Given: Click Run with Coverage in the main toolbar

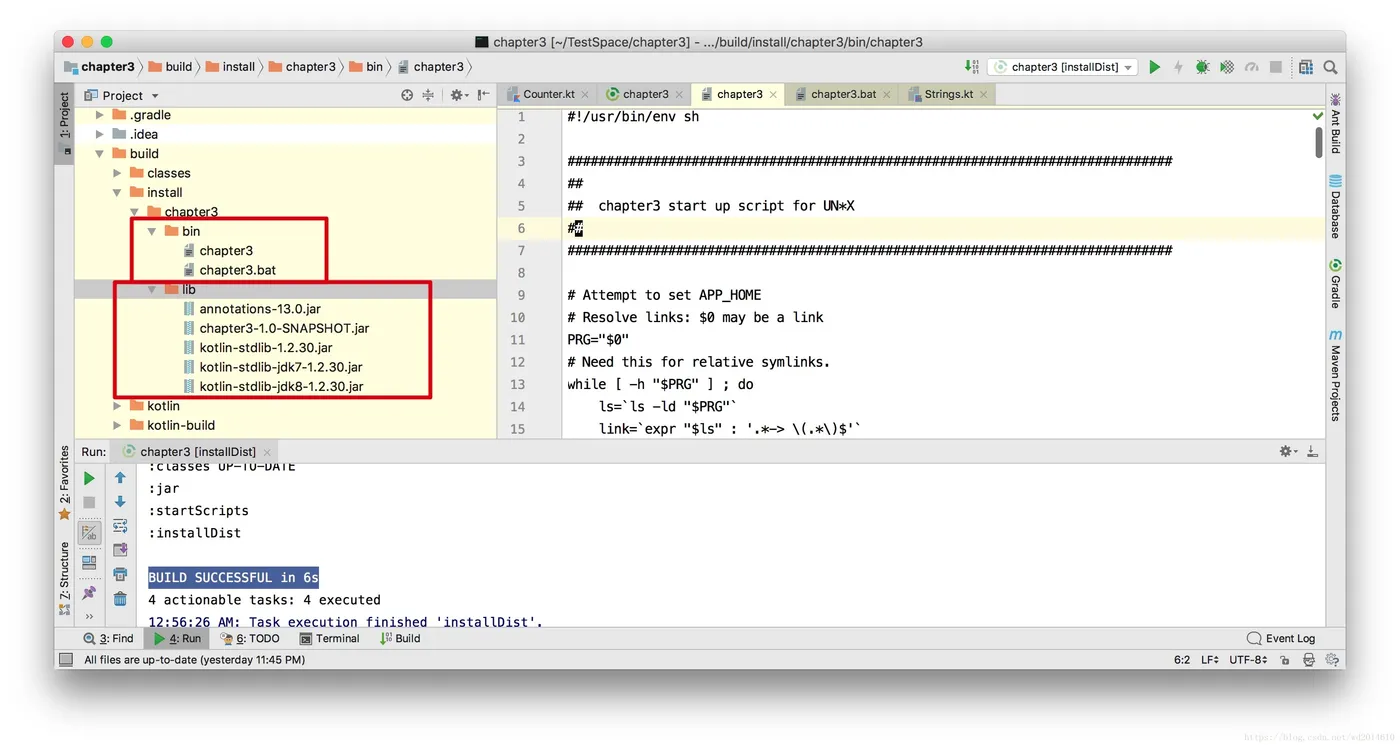Looking at the screenshot, I should 1227,67.
